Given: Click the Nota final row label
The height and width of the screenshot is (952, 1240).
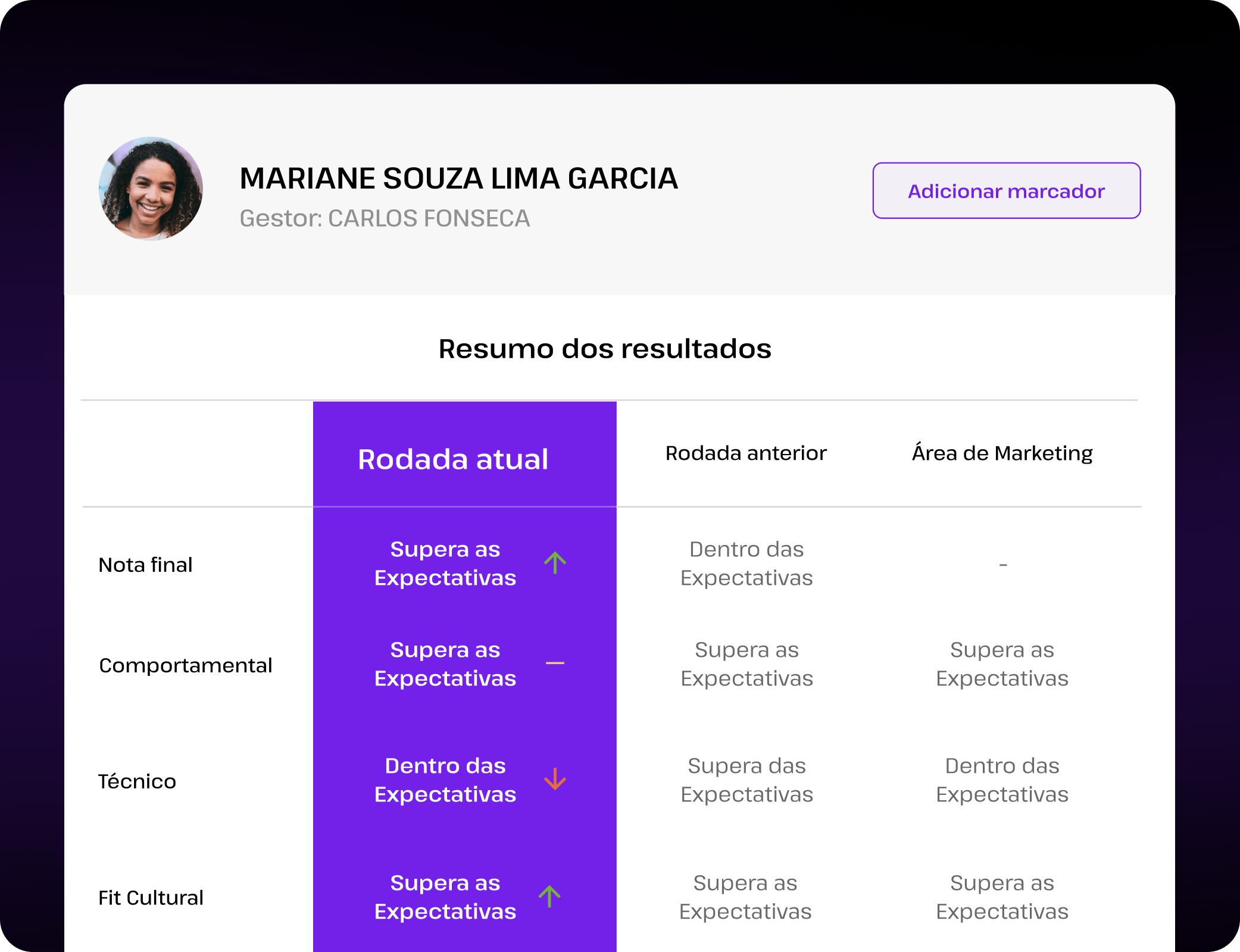Looking at the screenshot, I should [x=145, y=565].
